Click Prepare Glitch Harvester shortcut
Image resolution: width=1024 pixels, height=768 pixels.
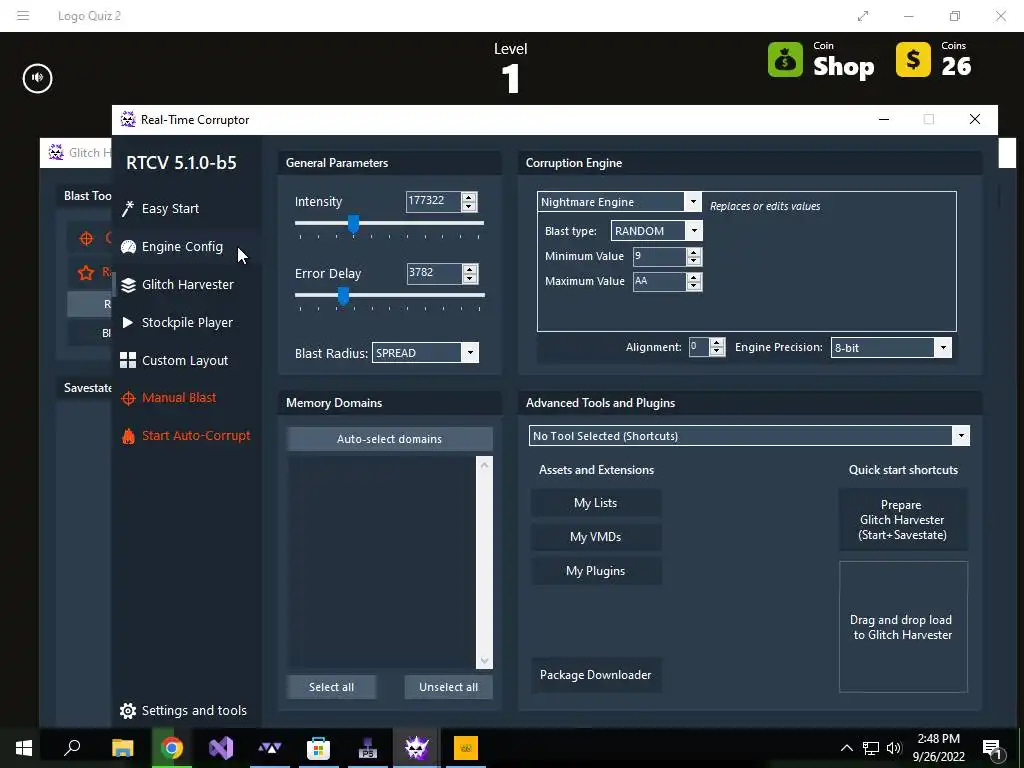point(903,520)
